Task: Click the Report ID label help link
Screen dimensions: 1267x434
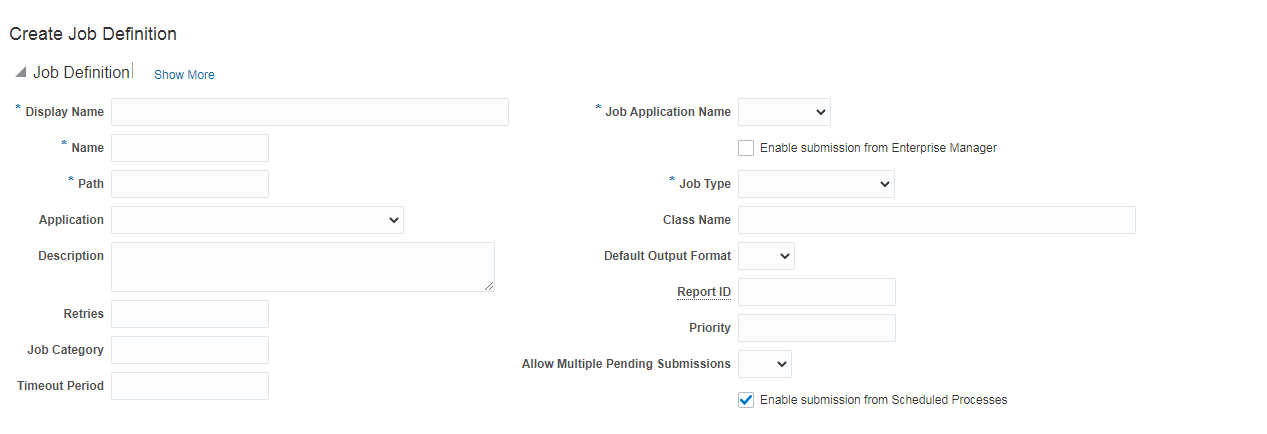Action: click(x=704, y=292)
